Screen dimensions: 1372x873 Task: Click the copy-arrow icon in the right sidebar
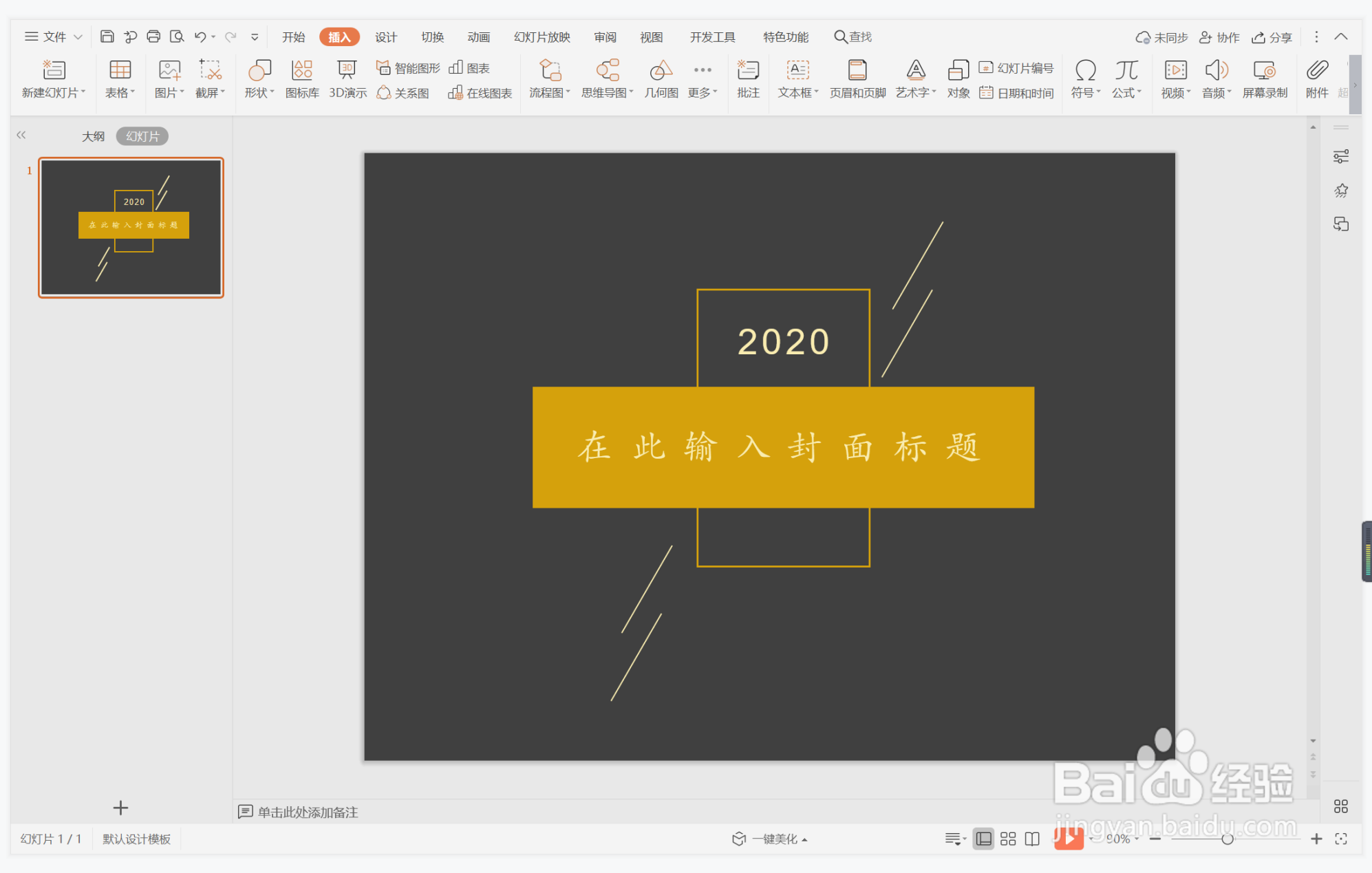pyautogui.click(x=1341, y=224)
